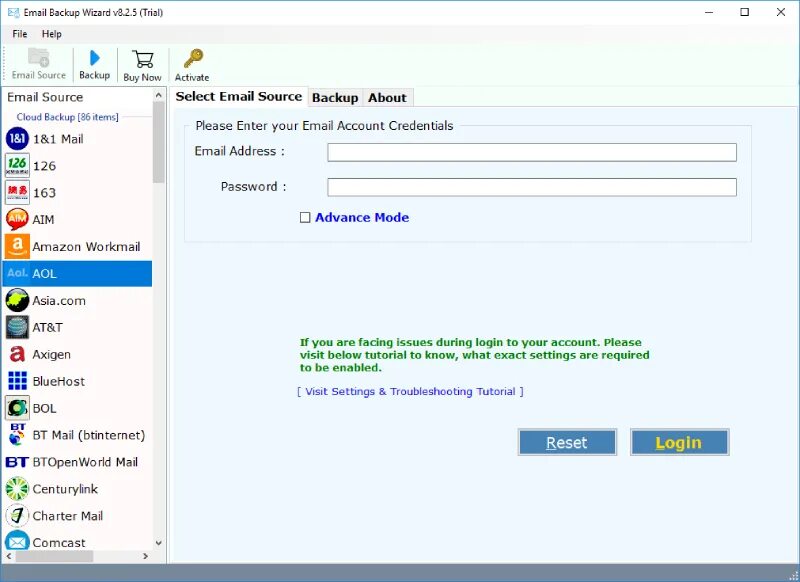Image resolution: width=800 pixels, height=582 pixels.
Task: Select the 'Amazon Workmail' list text
Action: tap(86, 246)
